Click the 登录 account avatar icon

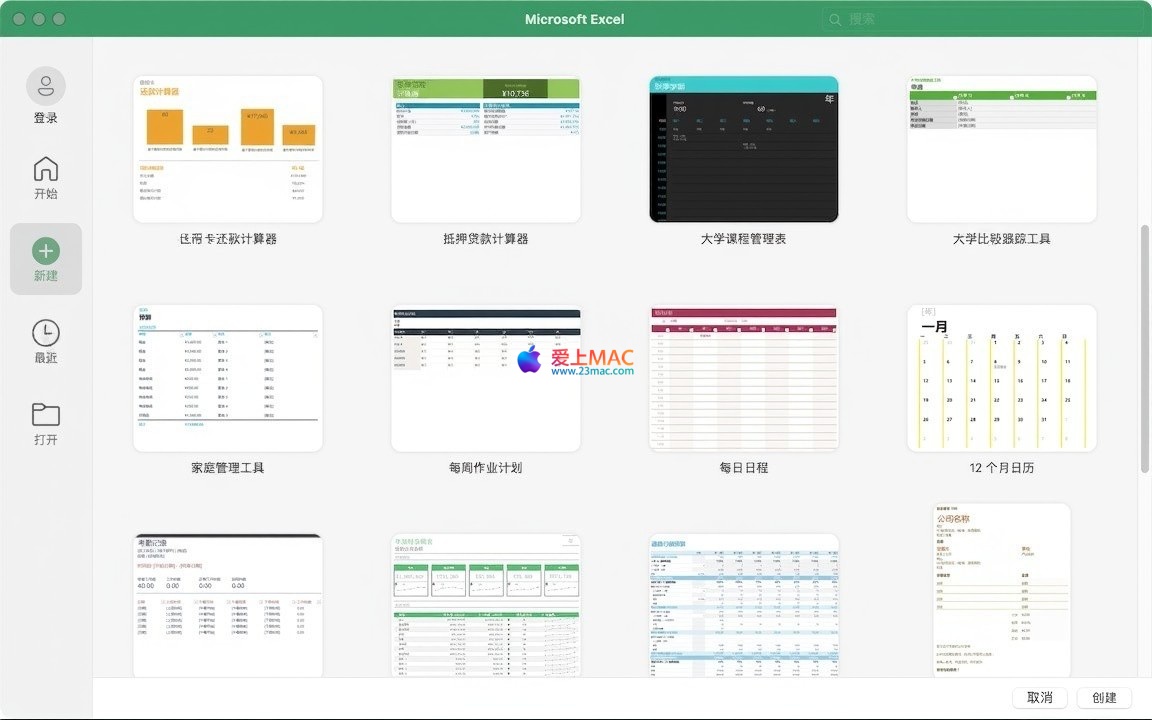[x=46, y=87]
